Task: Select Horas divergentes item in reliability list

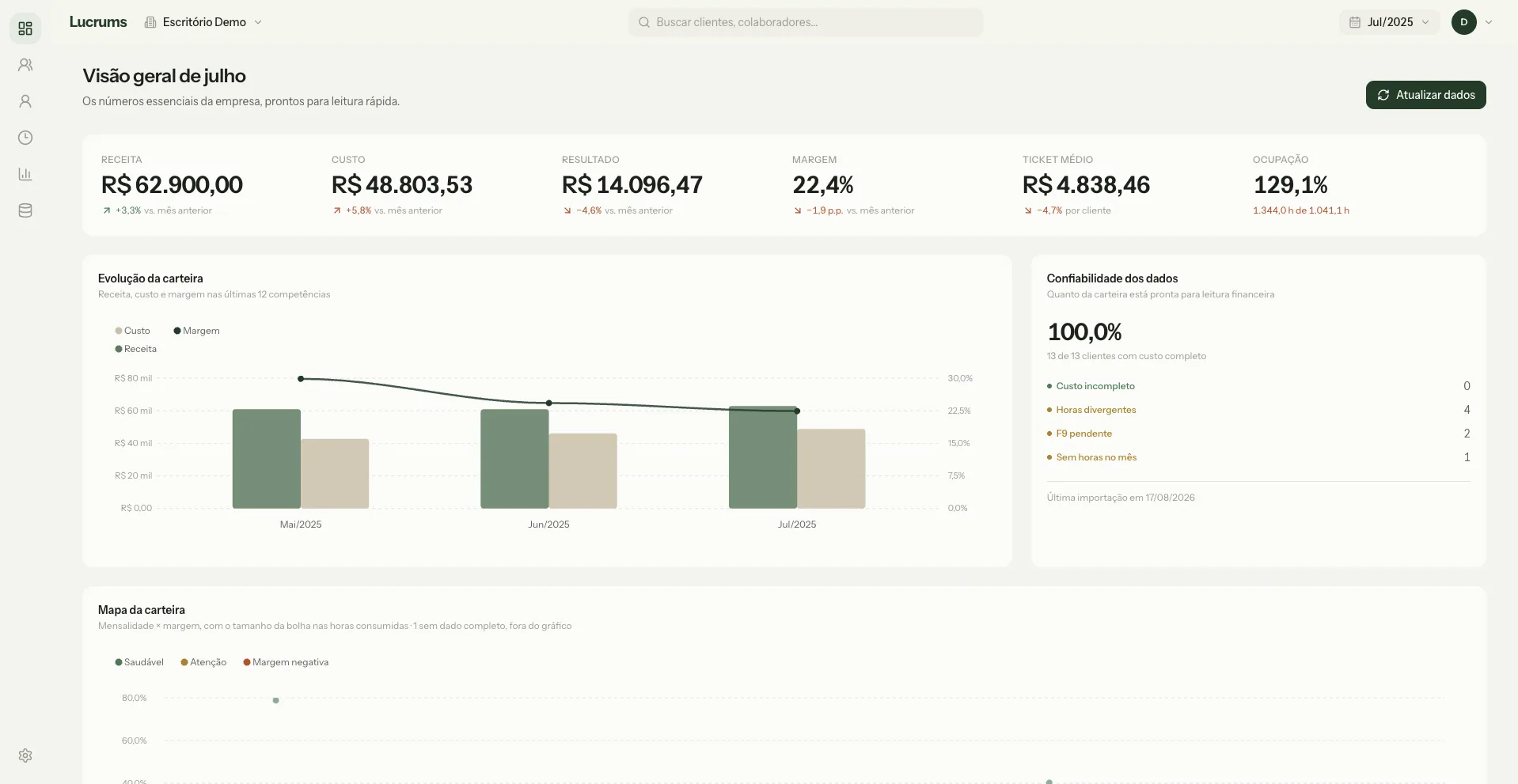Action: 1258,410
